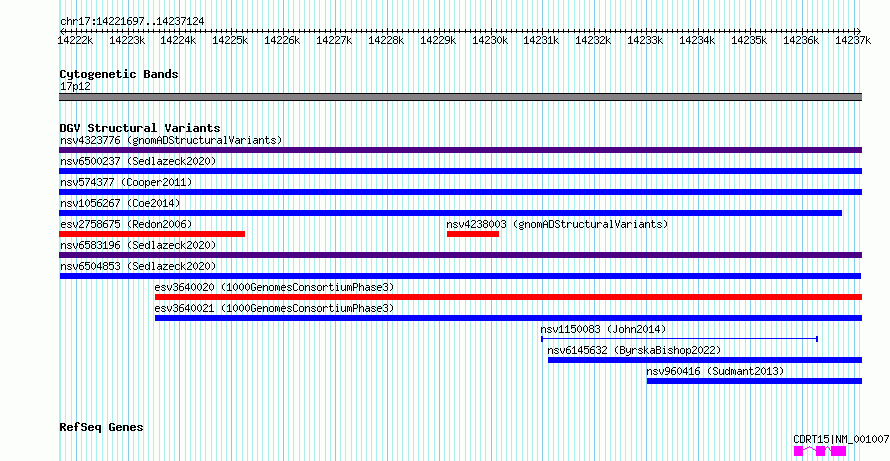Click the nsv960416 (Sudmant2013) label
The height and width of the screenshot is (461, 890).
click(715, 371)
